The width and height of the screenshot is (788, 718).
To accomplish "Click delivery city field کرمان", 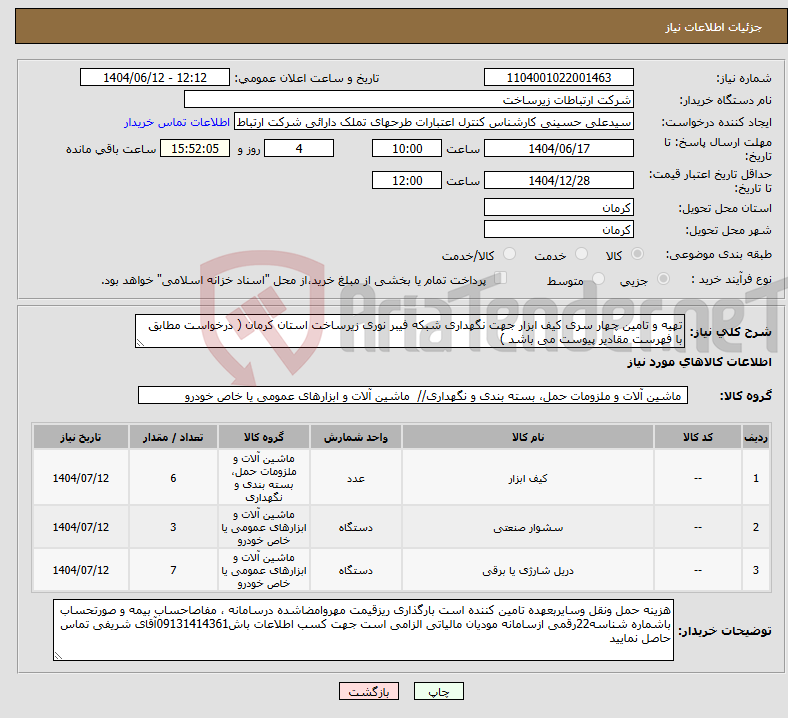I will 558,230.
